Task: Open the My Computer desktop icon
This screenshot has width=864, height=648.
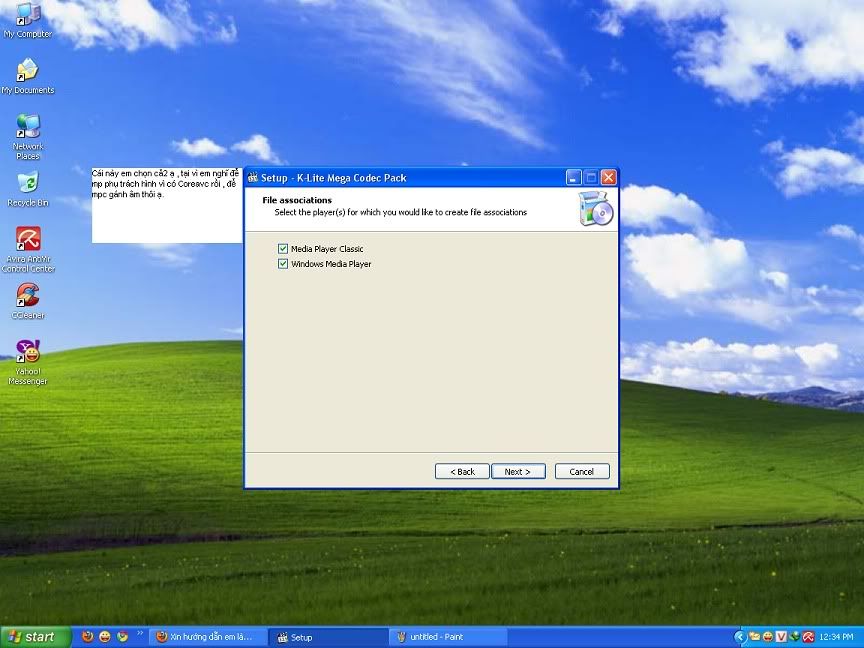Action: [x=27, y=21]
